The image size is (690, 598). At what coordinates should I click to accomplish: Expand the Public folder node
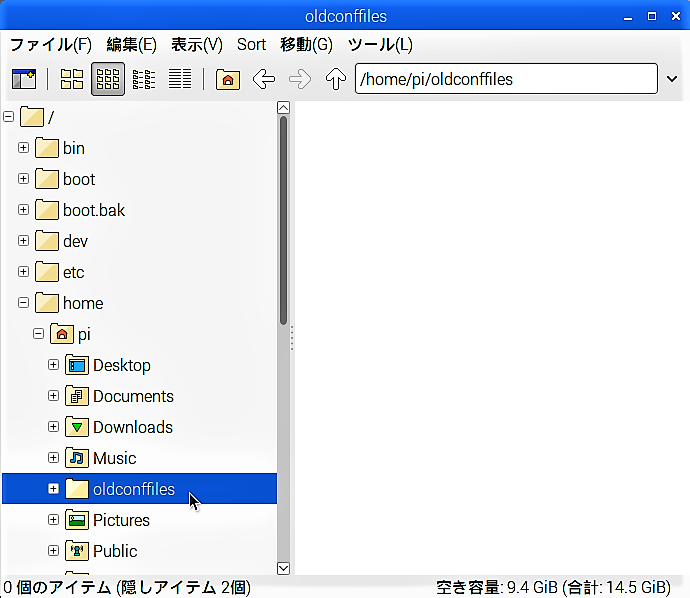click(53, 551)
